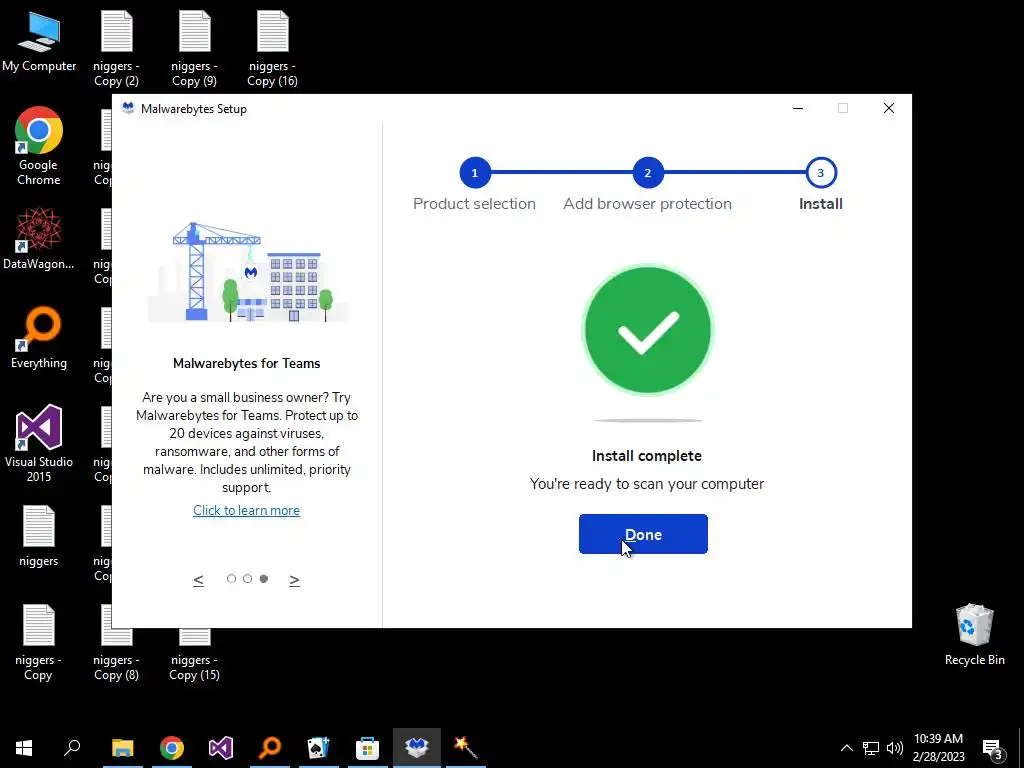The image size is (1024, 768).
Task: Select the Everything desktop shortcut
Action: tap(39, 338)
